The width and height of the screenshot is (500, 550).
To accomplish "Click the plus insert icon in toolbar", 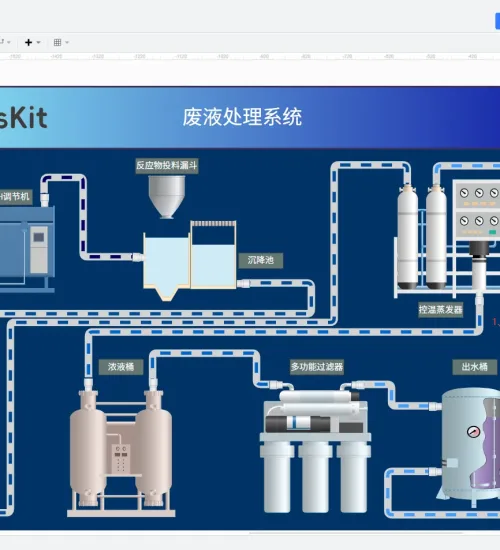I will pyautogui.click(x=28, y=42).
